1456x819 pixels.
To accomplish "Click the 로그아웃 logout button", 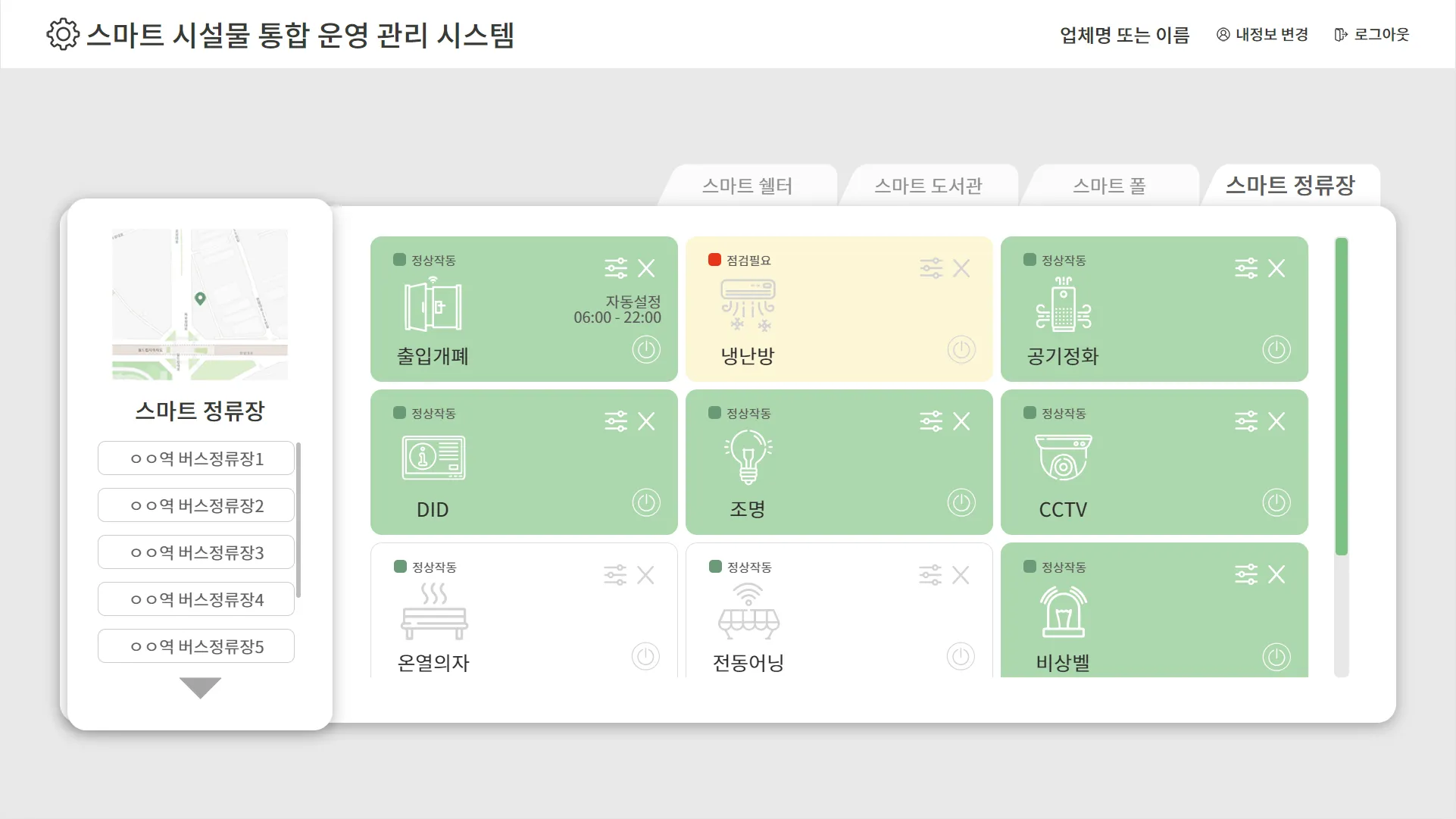I will (1371, 34).
